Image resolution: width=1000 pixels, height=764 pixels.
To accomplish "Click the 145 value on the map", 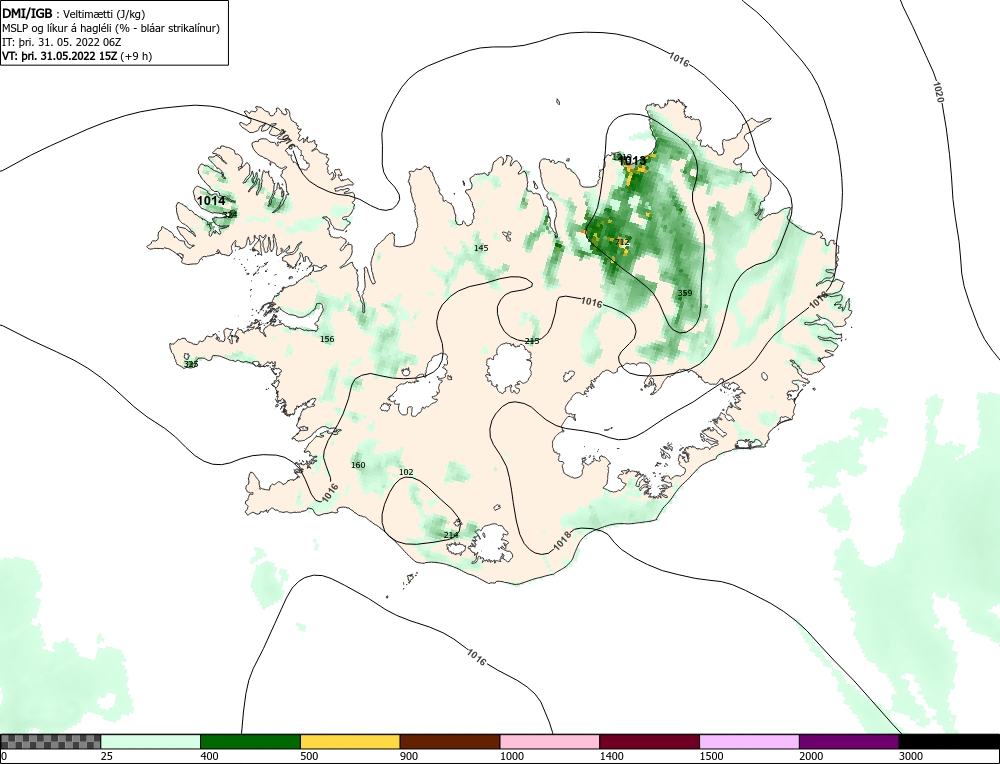I will (x=481, y=247).
